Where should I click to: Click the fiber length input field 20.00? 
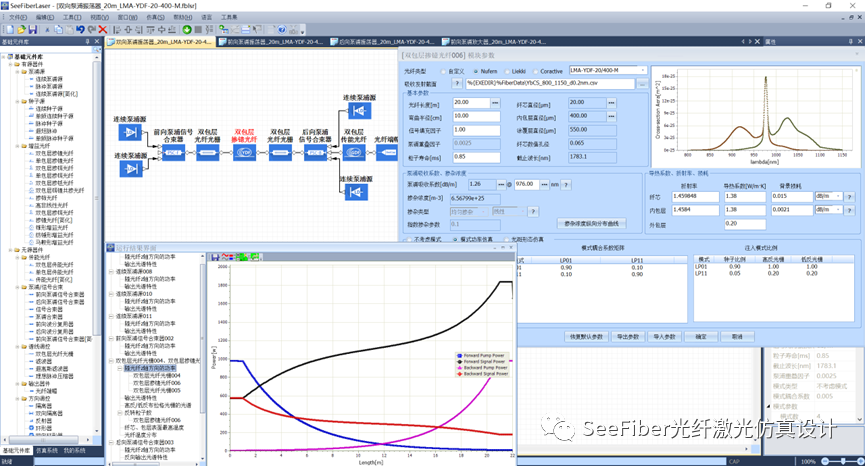[471, 103]
